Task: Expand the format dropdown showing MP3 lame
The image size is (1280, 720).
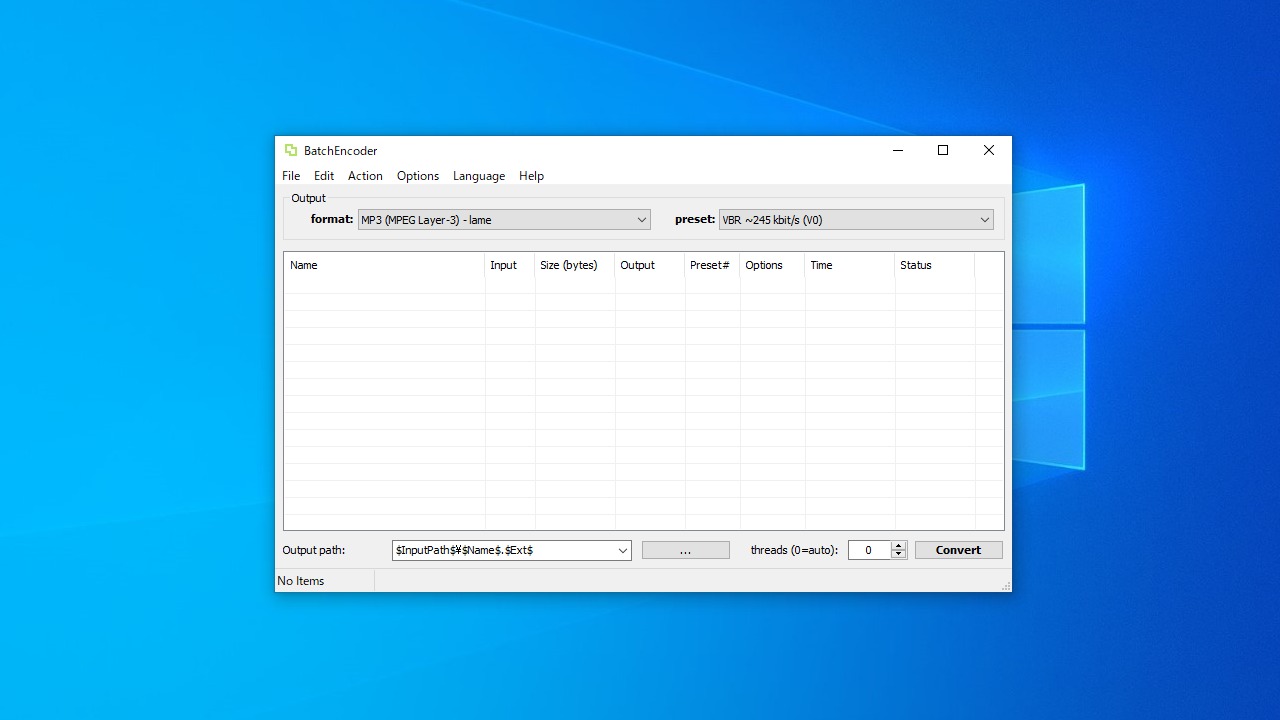Action: click(504, 220)
